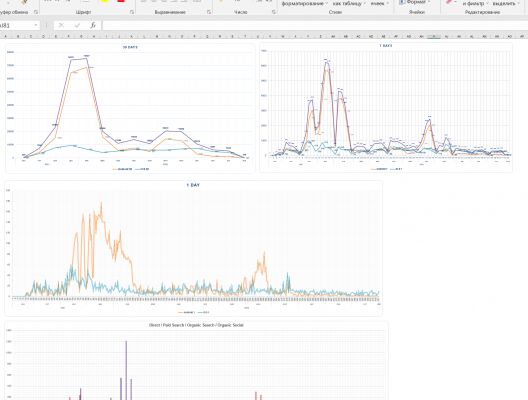528x400 pixels.
Task: Open the Font group dialog launcher
Action: [132, 12]
